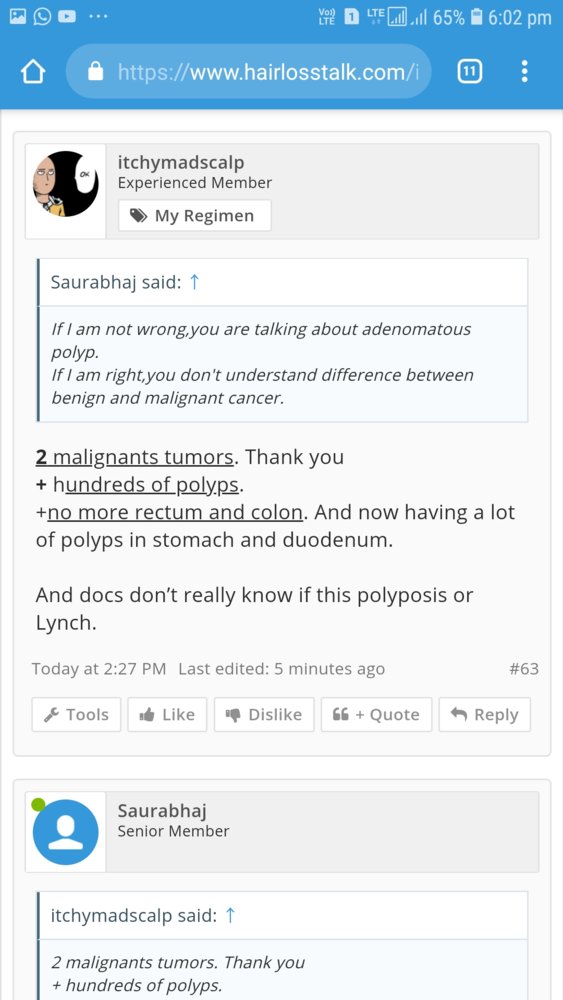Screen dimensions: 563x1000
Task: Tap the hairlosstalk.com address bar
Action: (x=249, y=71)
